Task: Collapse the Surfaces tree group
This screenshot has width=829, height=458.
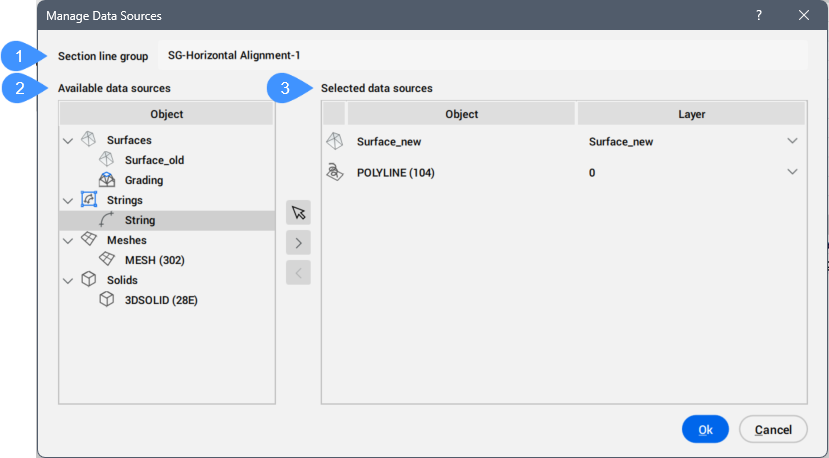Action: (68, 141)
